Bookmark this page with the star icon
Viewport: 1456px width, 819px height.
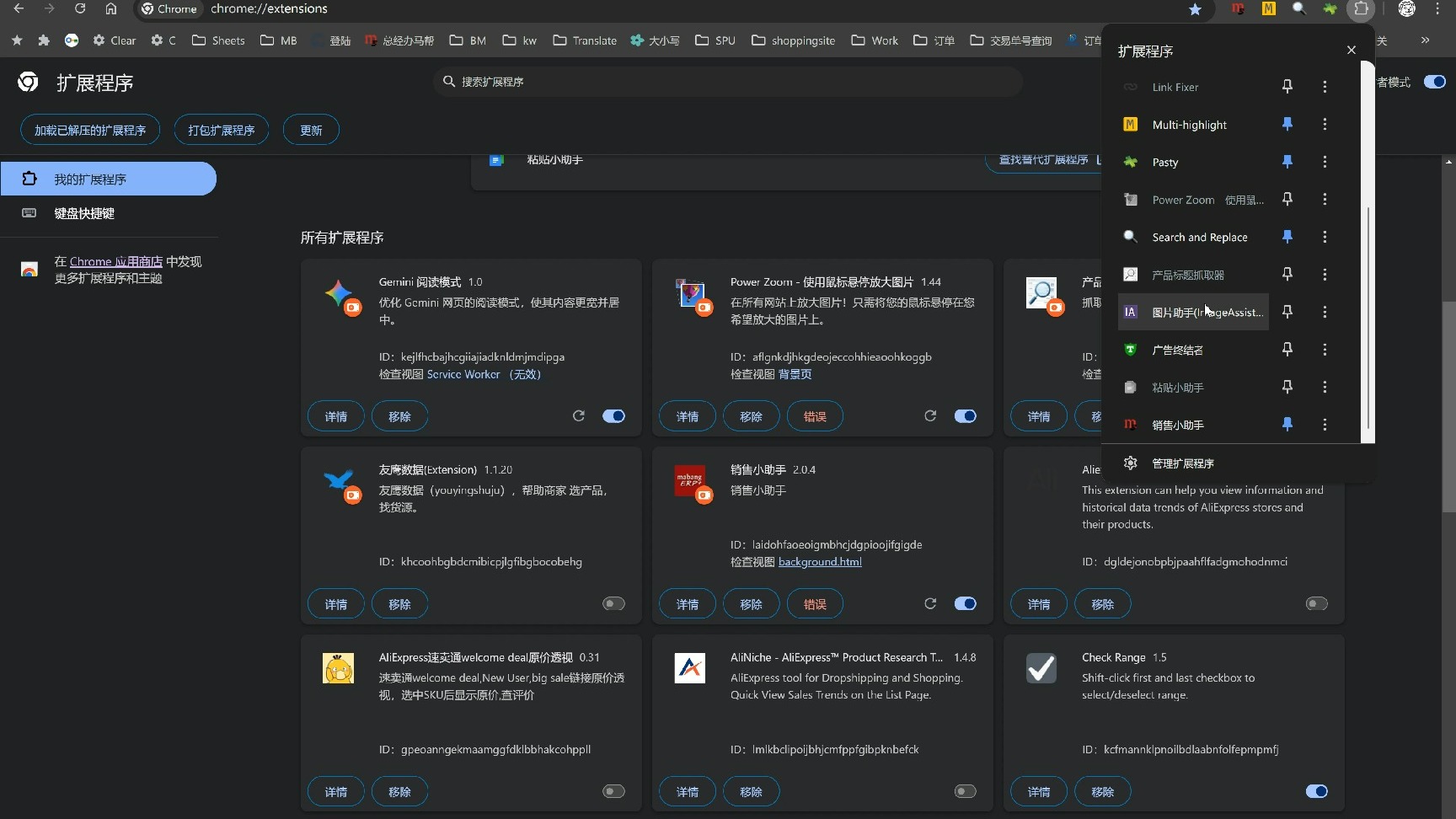coord(1195,8)
